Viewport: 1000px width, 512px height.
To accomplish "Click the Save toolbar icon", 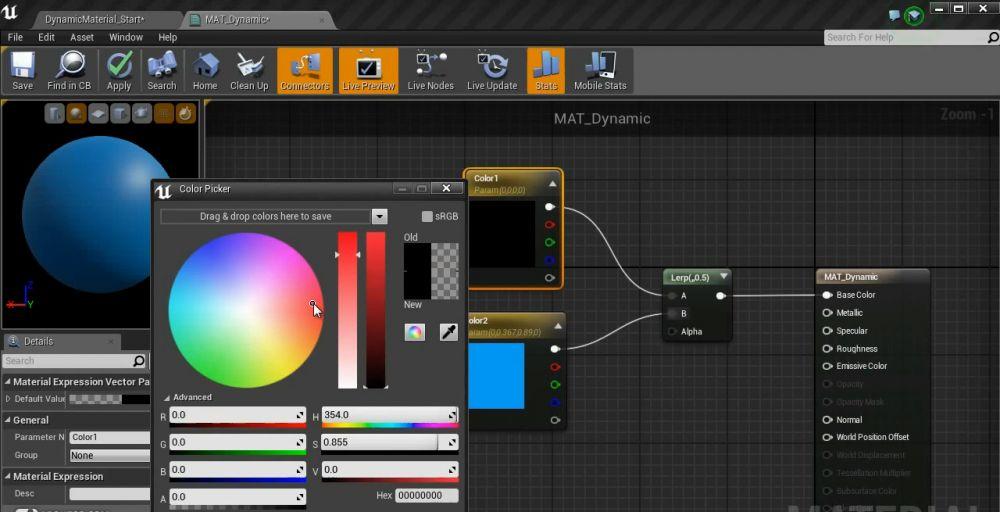I will pyautogui.click(x=22, y=70).
